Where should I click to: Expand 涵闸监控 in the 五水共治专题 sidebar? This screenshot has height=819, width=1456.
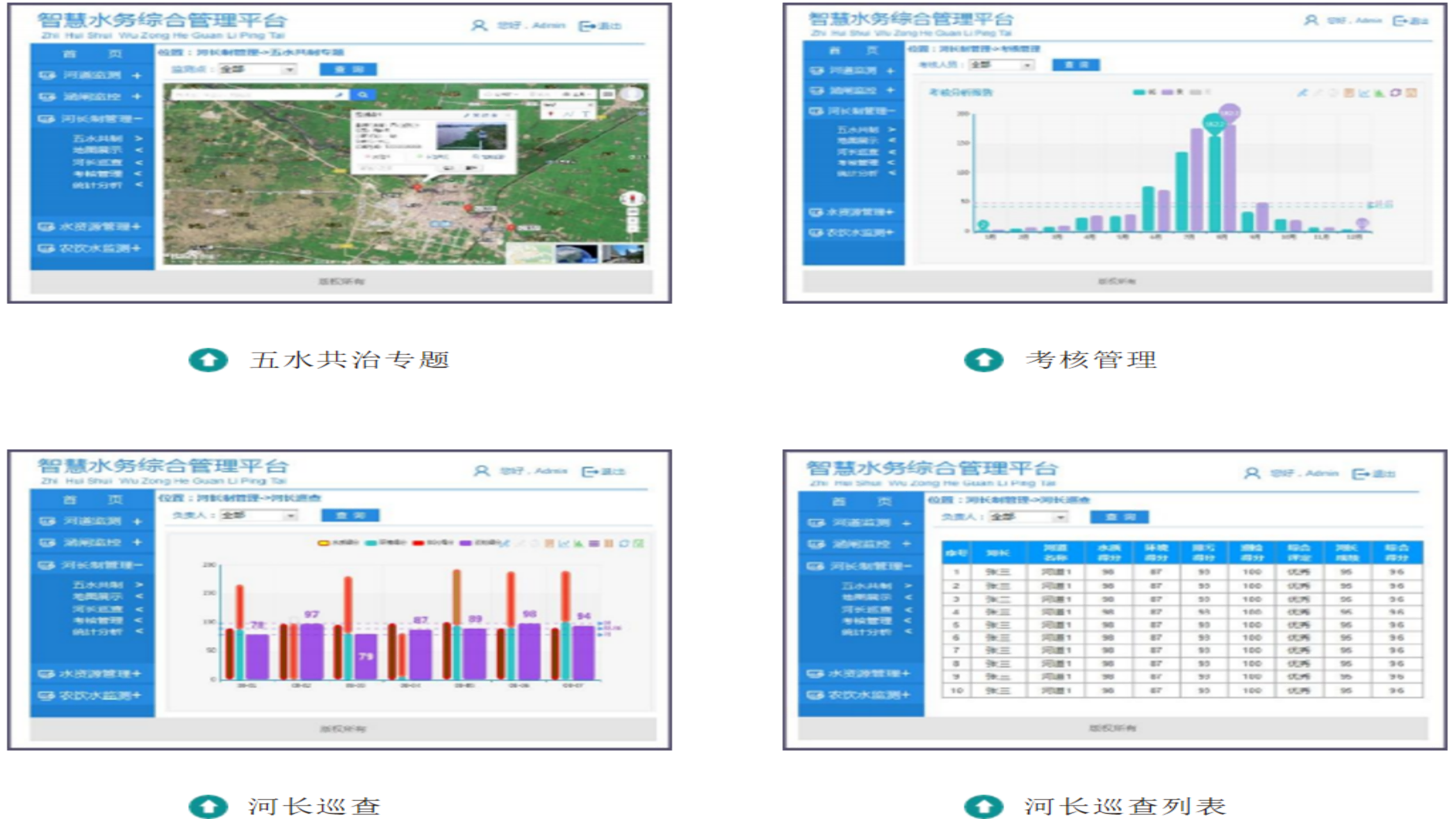(x=137, y=97)
